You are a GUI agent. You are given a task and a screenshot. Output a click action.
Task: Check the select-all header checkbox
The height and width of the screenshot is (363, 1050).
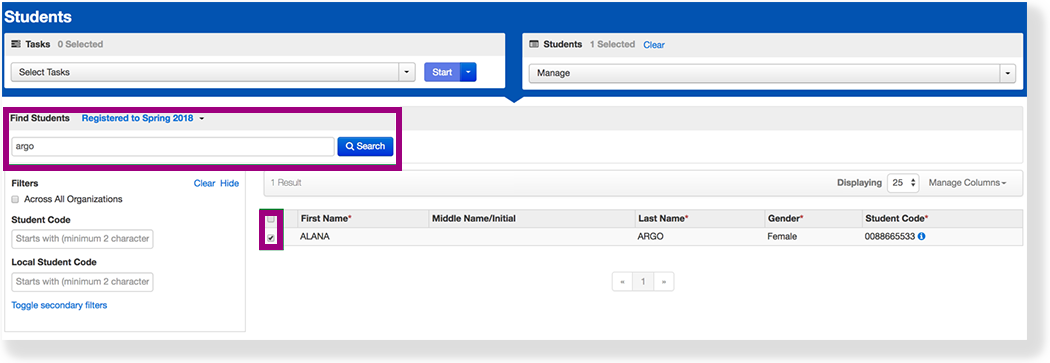pyautogui.click(x=271, y=219)
